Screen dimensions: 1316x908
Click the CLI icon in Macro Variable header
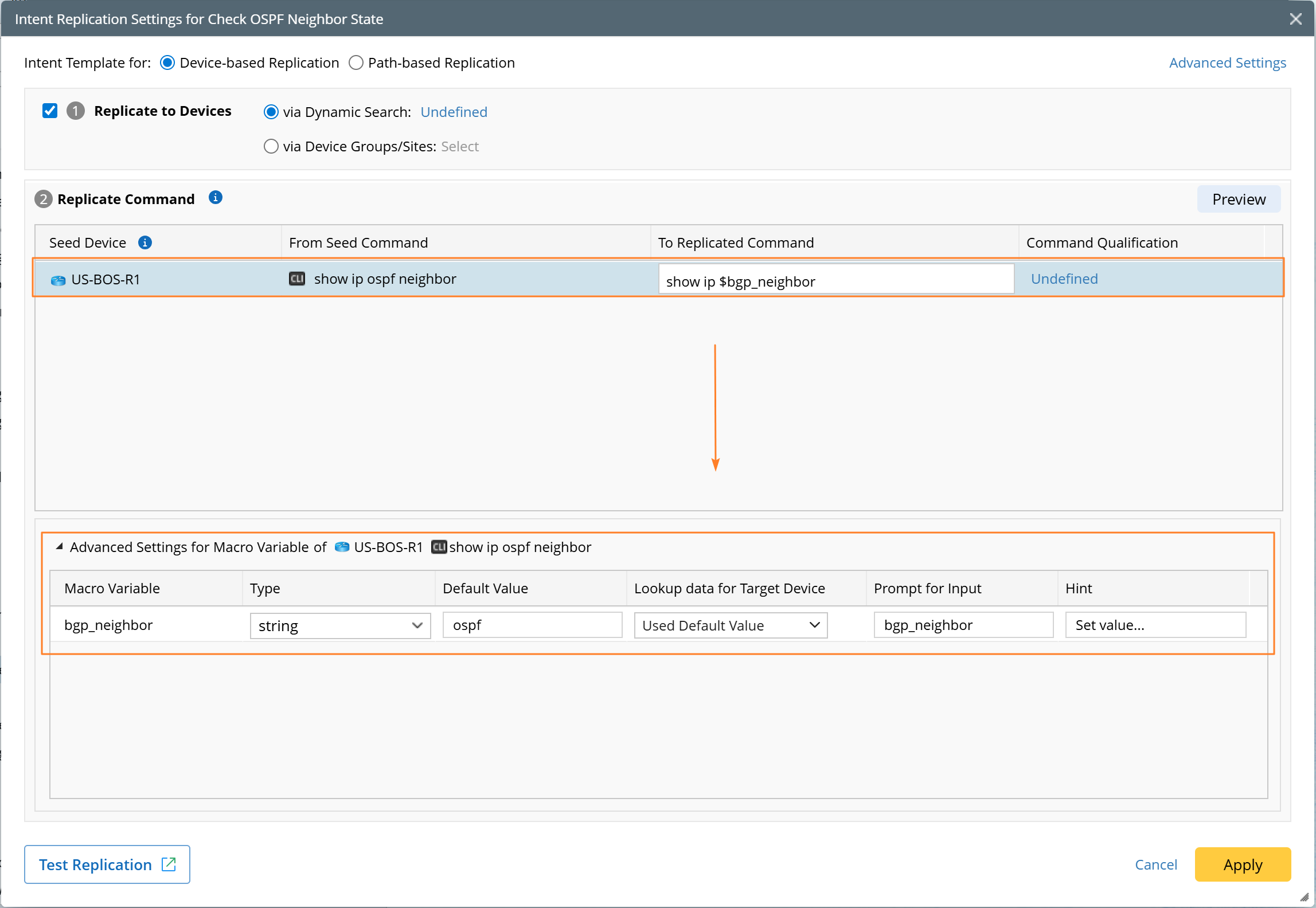pos(439,547)
